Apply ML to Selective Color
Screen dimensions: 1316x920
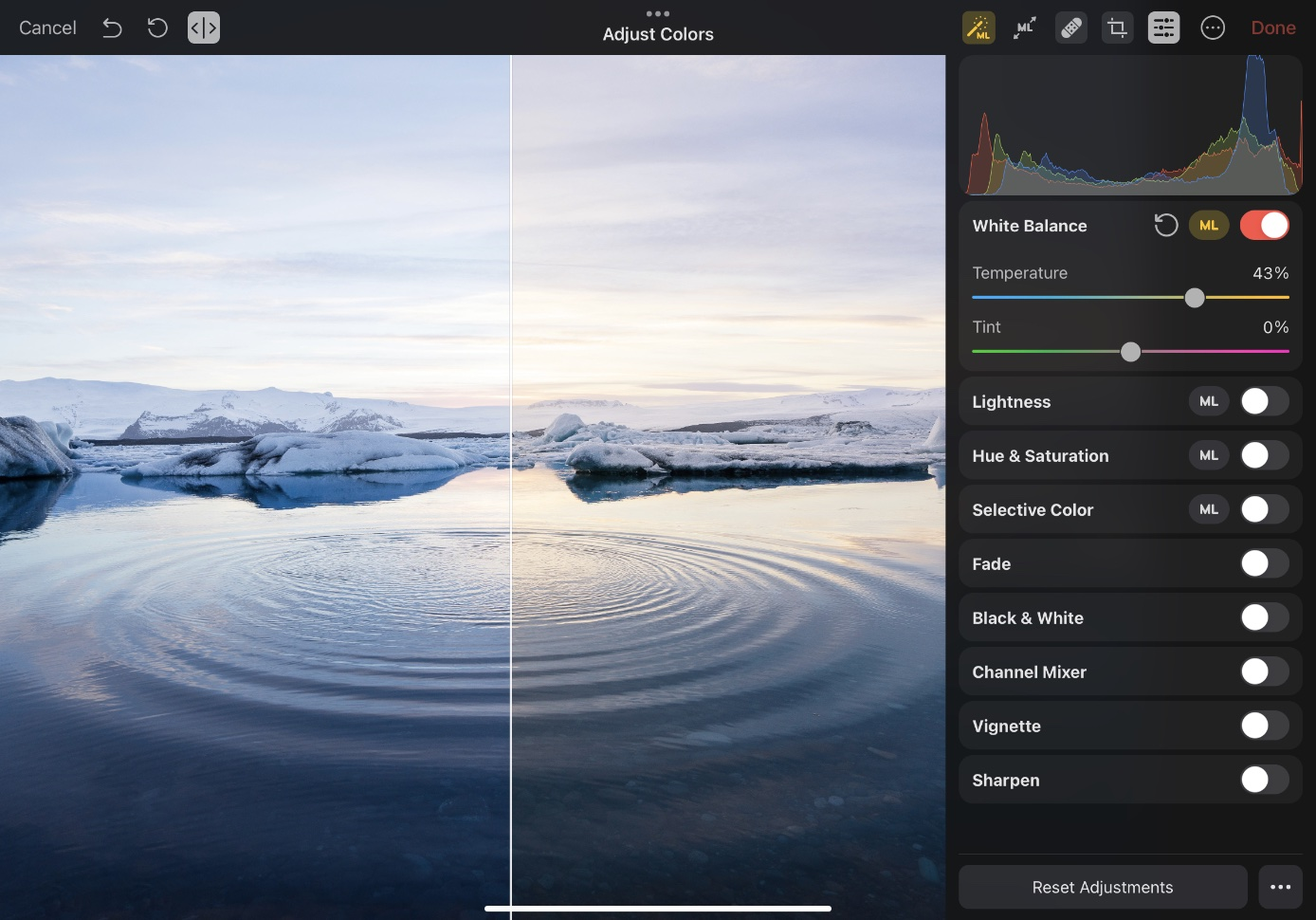1209,509
